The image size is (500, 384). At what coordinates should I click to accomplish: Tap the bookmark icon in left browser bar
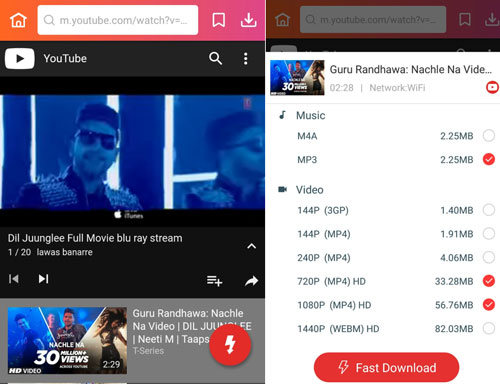(x=219, y=20)
